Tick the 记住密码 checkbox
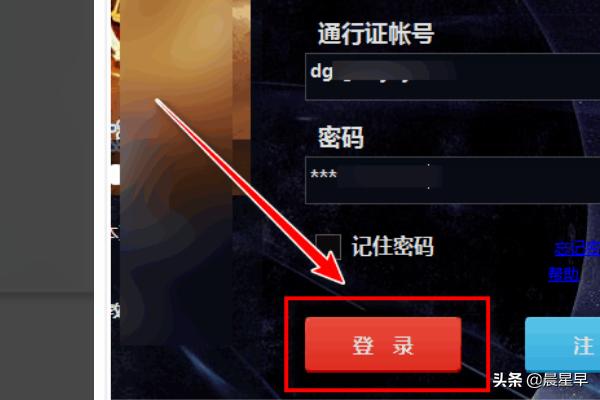The image size is (600, 400). 328,247
